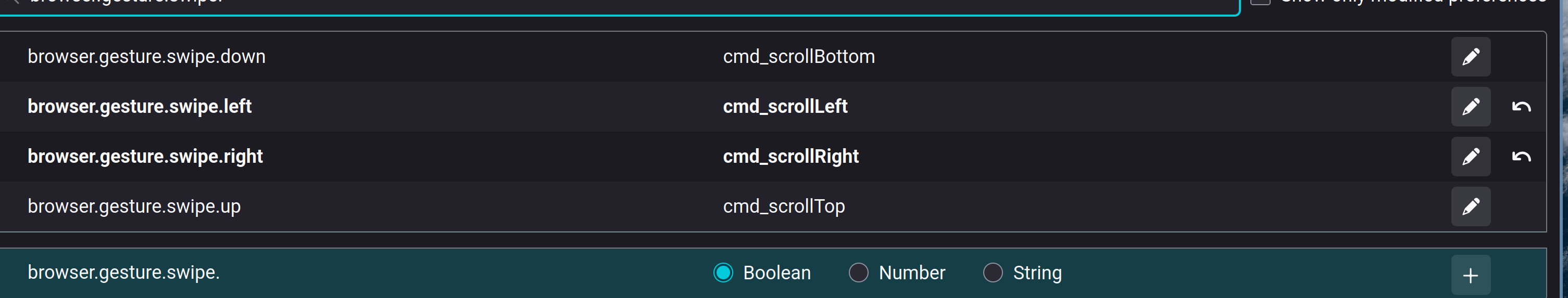This screenshot has width=1568, height=298.
Task: Click the cmd_scrollBottom value
Action: tap(799, 57)
